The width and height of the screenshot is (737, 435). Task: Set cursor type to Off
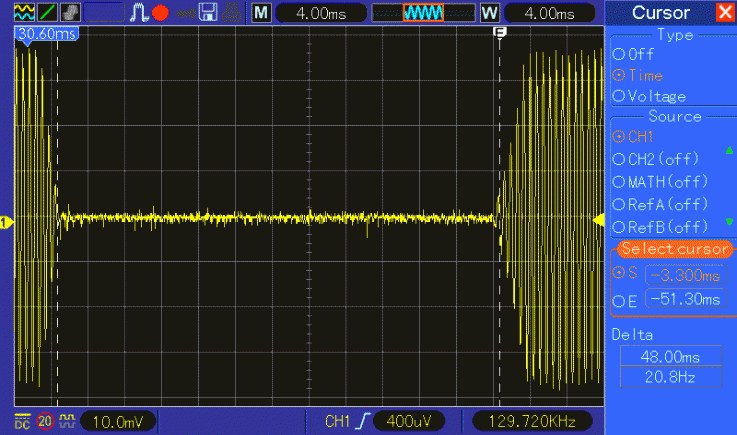618,54
